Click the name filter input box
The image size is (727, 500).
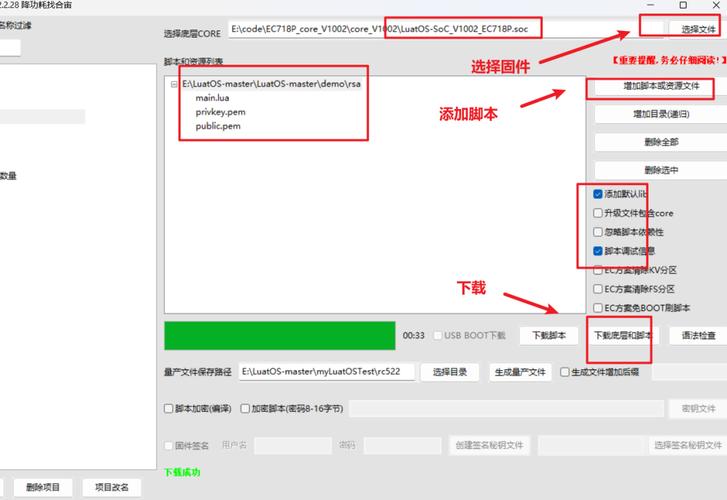[x=9, y=48]
